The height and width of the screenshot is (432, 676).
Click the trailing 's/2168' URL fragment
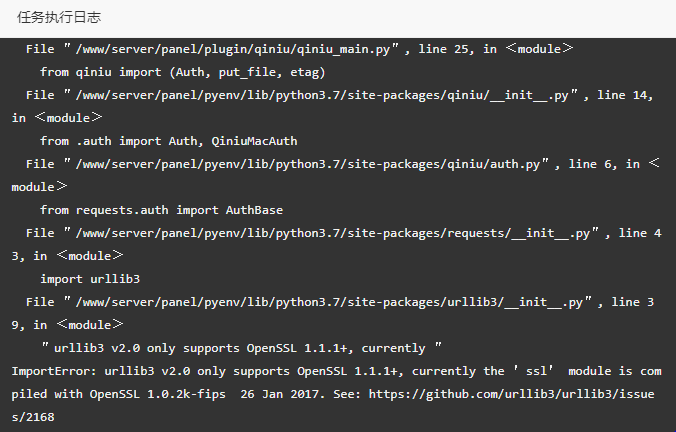click(x=33, y=417)
